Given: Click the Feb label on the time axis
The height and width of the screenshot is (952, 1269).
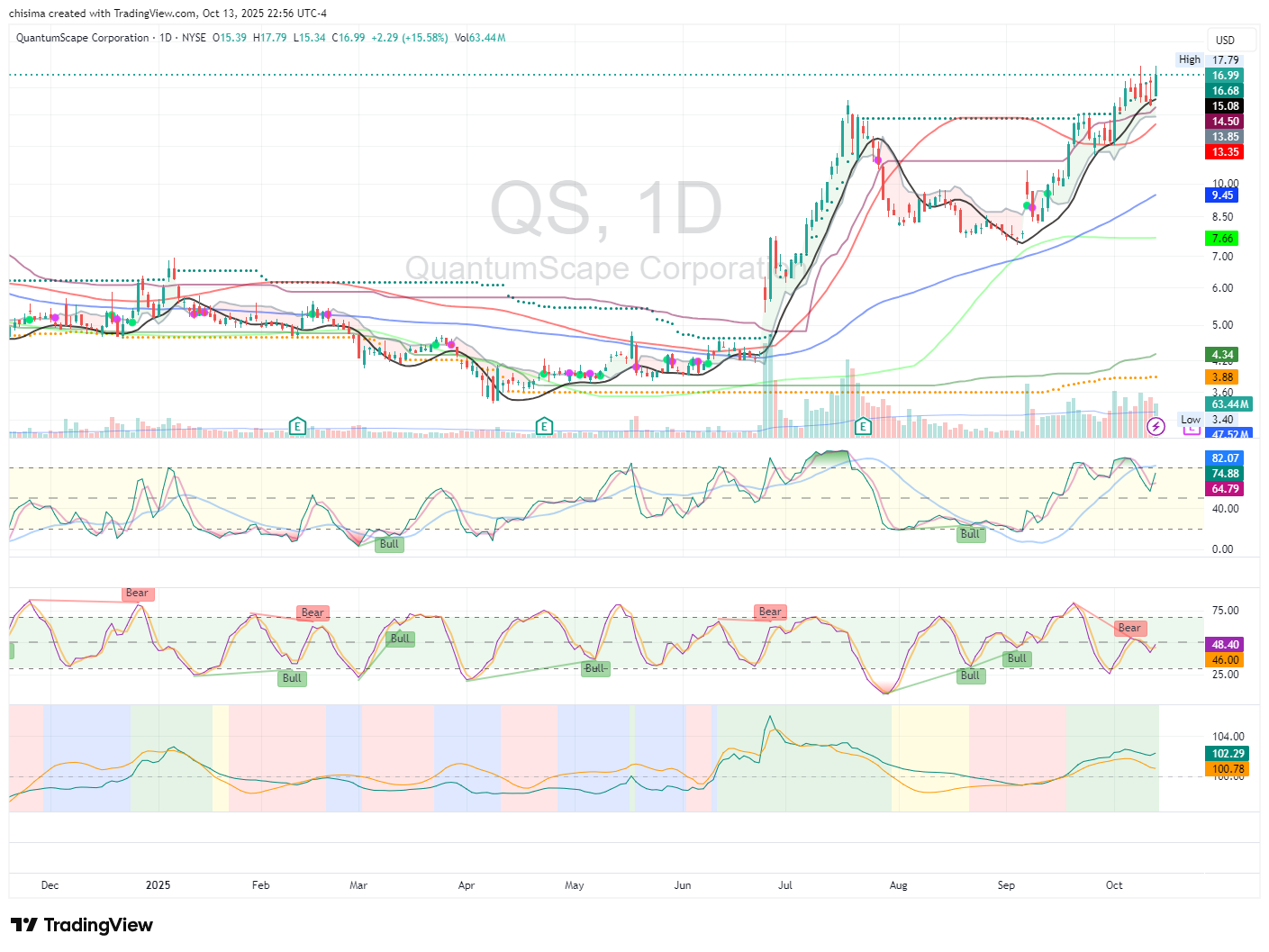Looking at the screenshot, I should coord(261,885).
